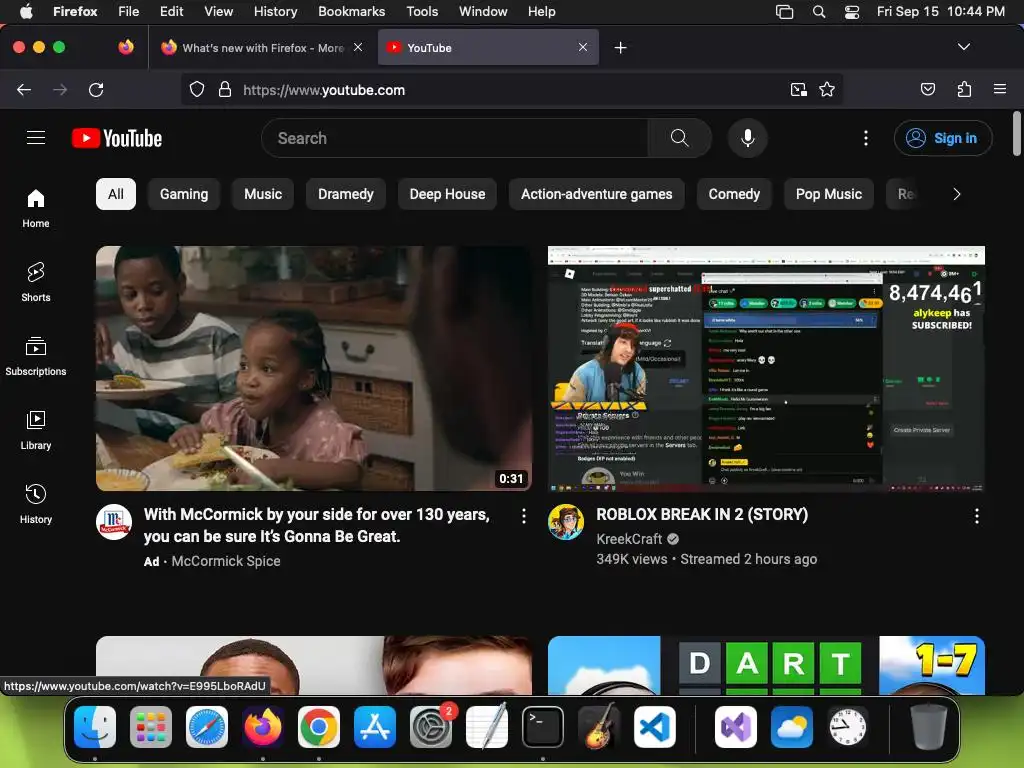Click the Sign in button

click(x=943, y=138)
